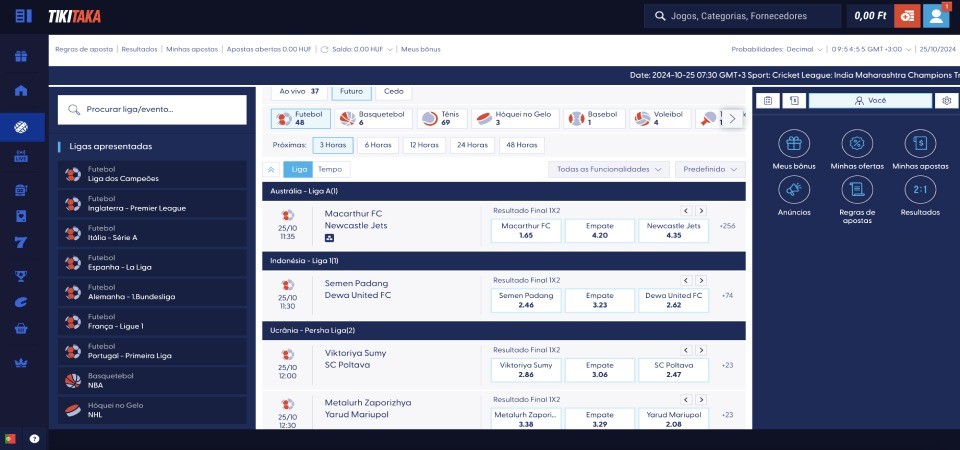Switch sorting to Liga
Screen dimensions: 960x450
(x=299, y=170)
